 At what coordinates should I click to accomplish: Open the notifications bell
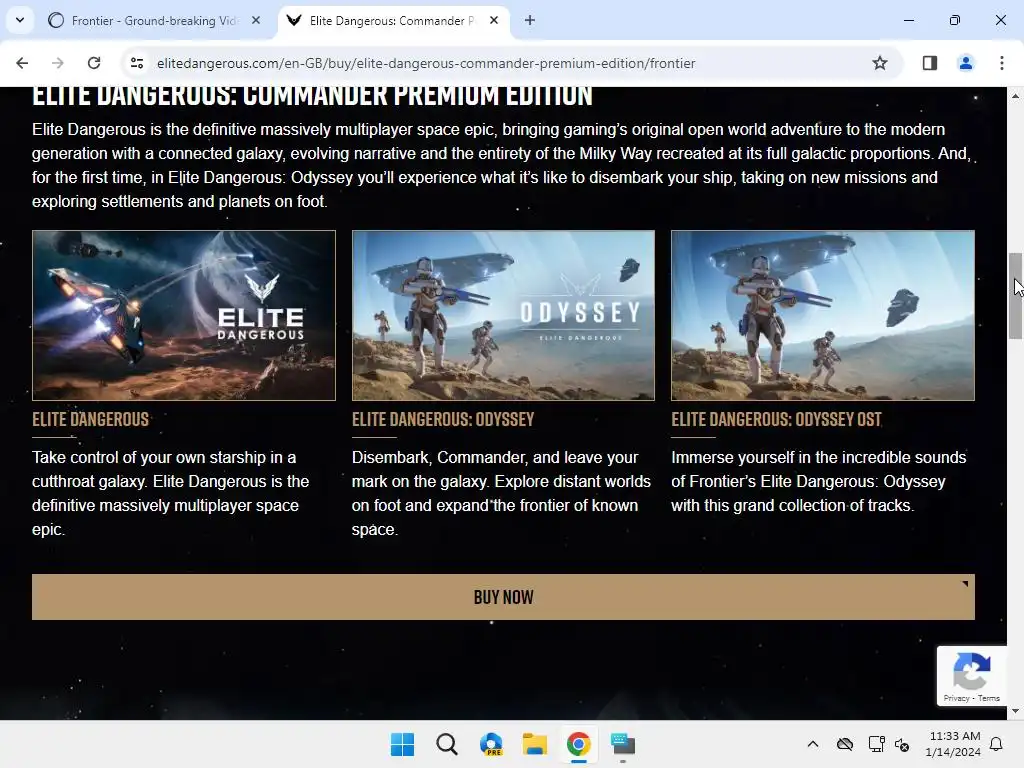pos(997,744)
